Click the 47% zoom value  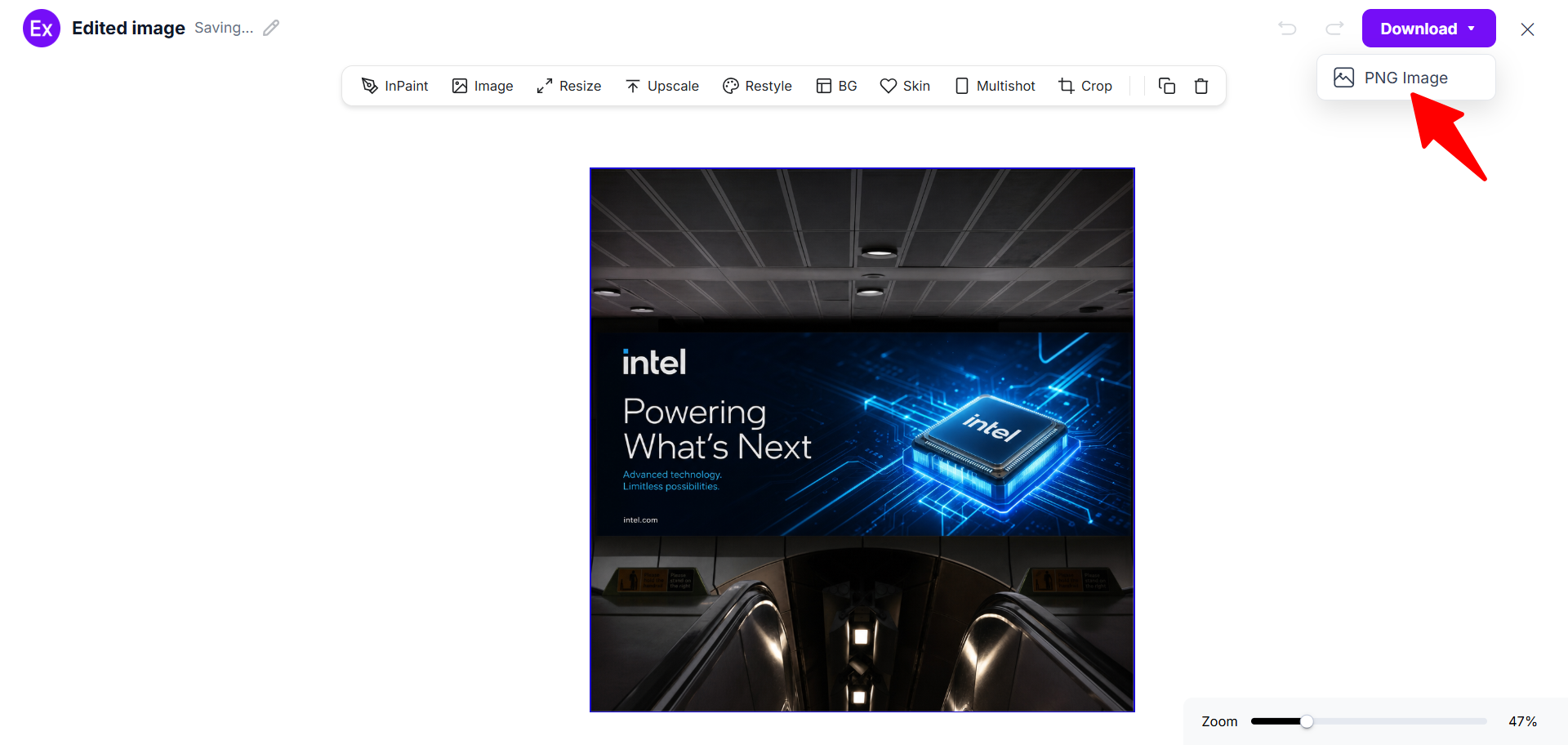[1522, 721]
